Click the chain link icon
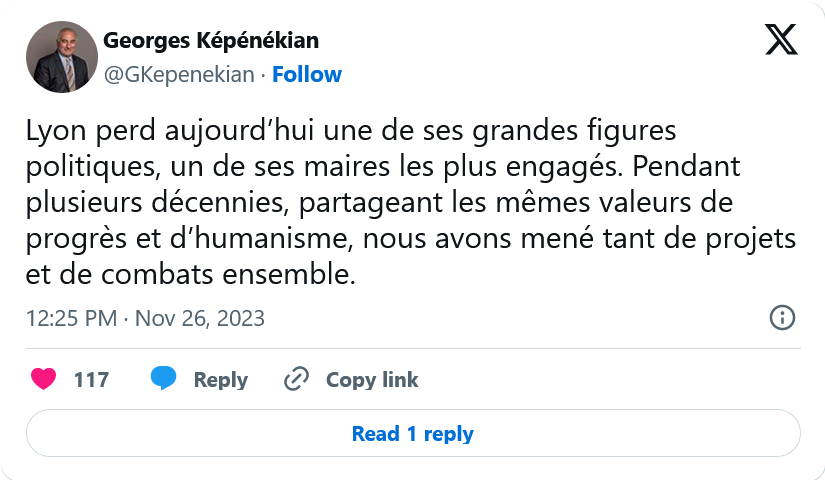The width and height of the screenshot is (825, 480). click(296, 379)
